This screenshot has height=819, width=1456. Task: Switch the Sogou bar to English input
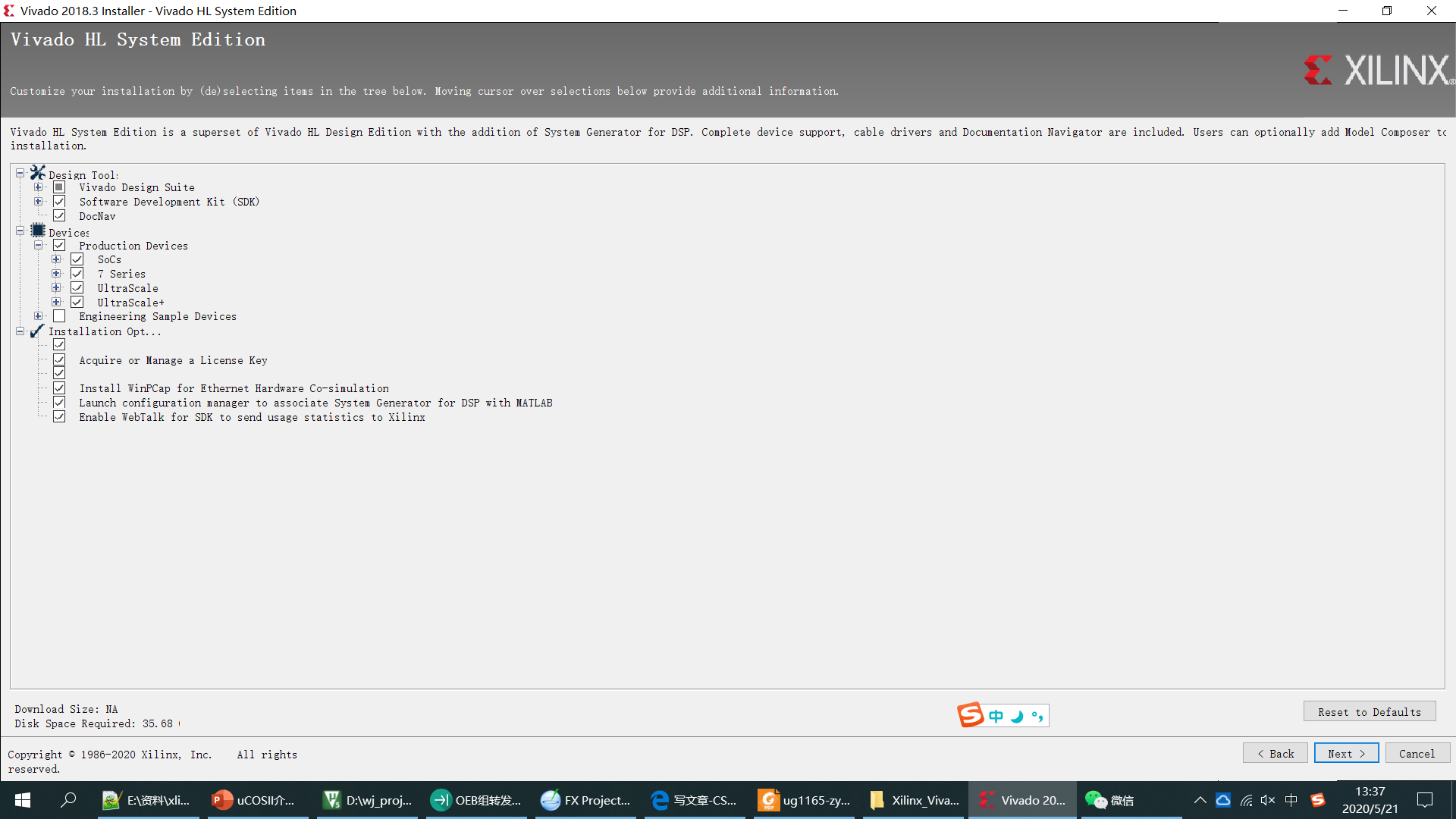(996, 715)
